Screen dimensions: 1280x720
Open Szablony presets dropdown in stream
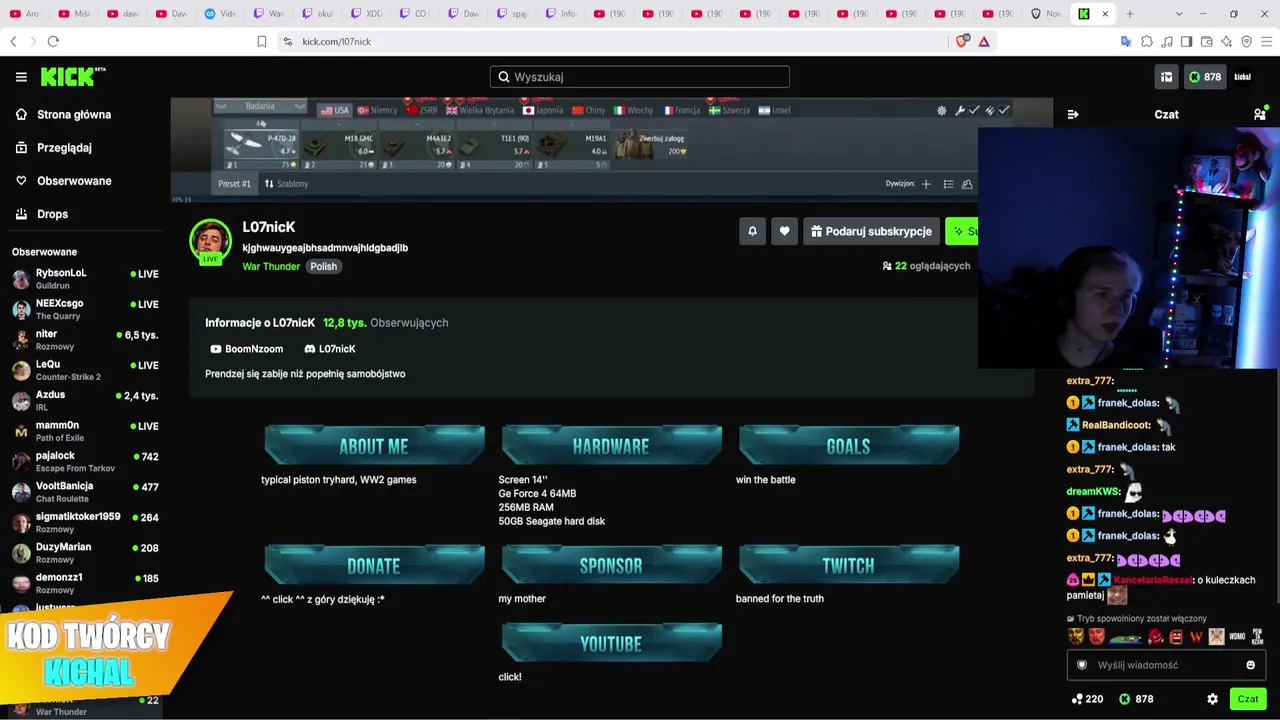(287, 184)
